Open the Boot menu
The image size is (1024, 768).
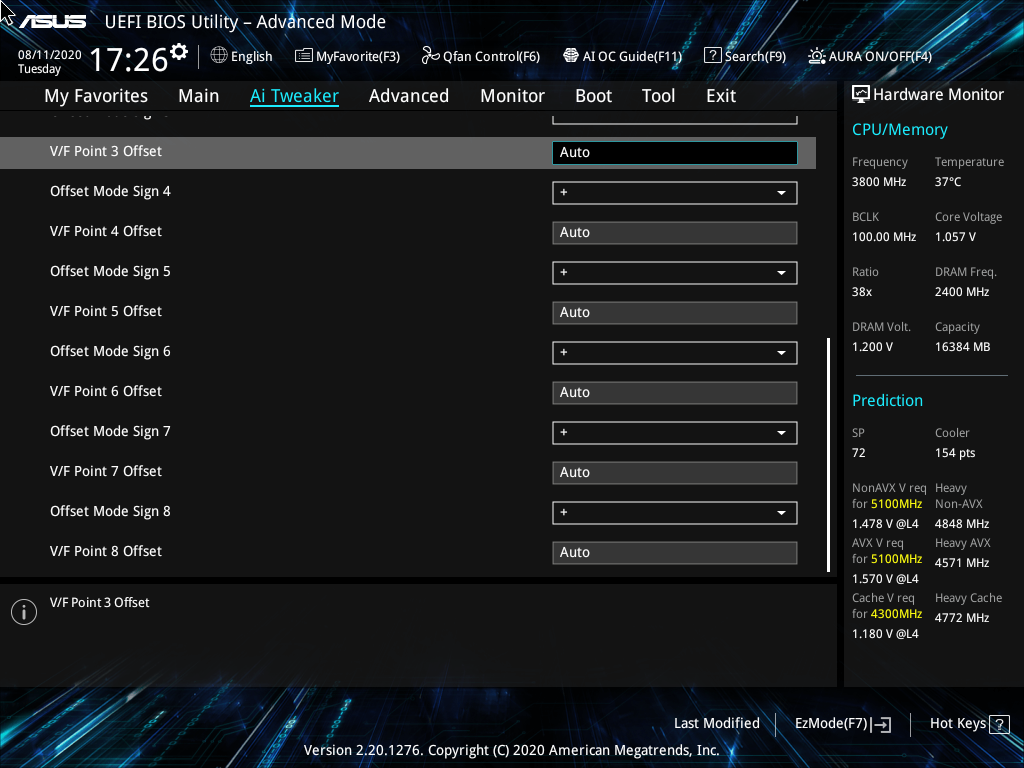(x=593, y=95)
